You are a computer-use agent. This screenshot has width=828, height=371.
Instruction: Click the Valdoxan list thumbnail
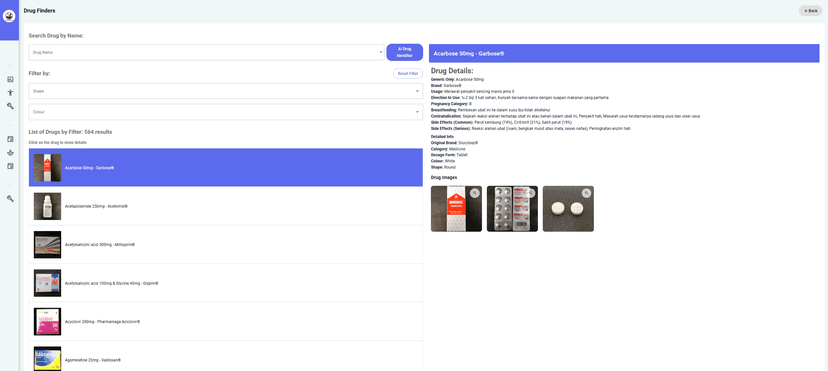(48, 359)
